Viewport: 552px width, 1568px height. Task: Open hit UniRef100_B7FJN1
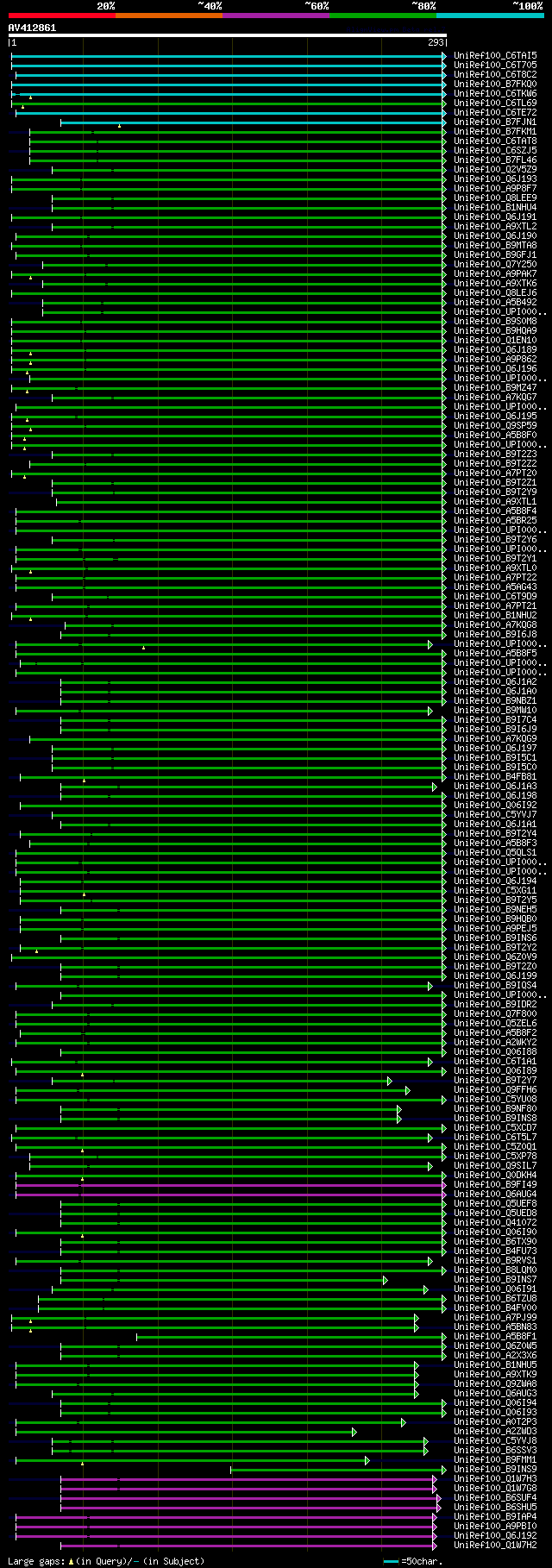[495, 122]
